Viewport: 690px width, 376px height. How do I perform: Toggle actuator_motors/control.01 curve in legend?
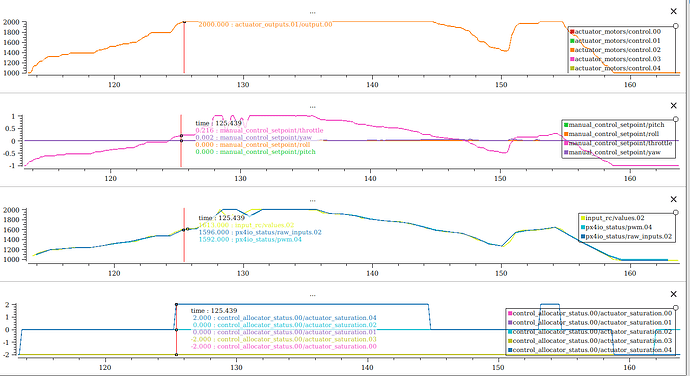tap(615, 41)
